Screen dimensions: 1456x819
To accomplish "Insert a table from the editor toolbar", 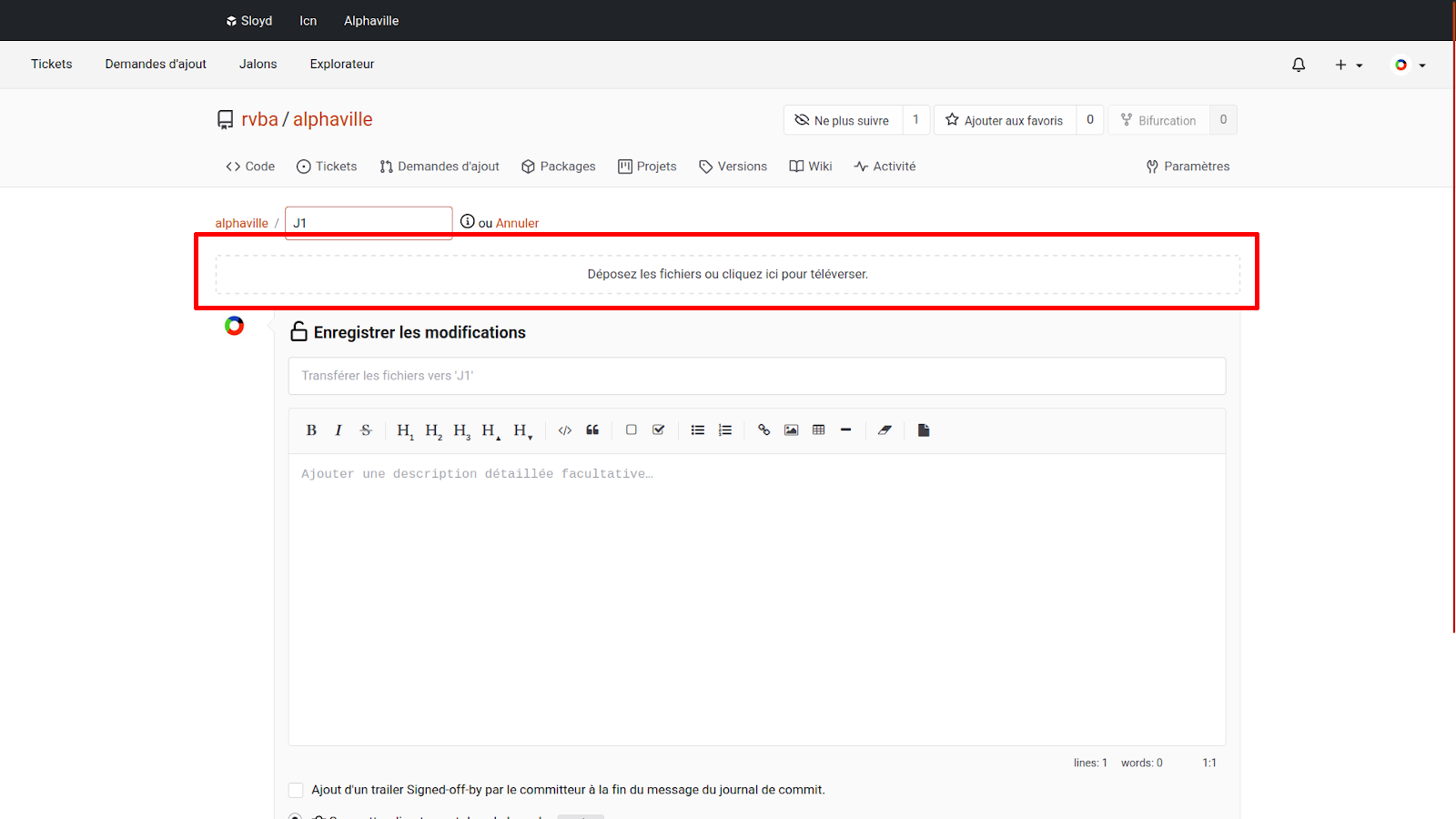I will click(819, 430).
